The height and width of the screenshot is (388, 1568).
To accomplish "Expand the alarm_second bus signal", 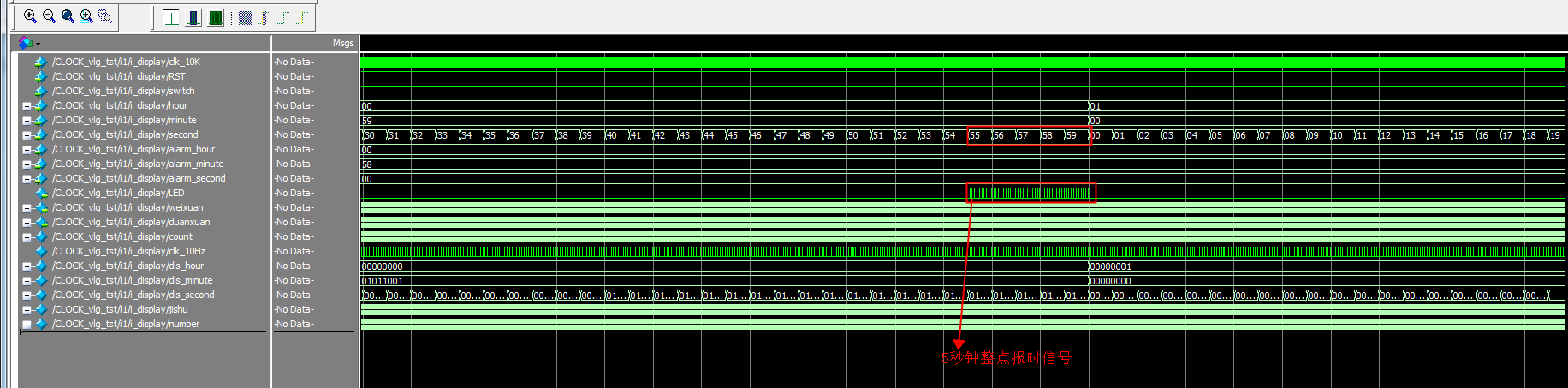I will click(x=27, y=179).
